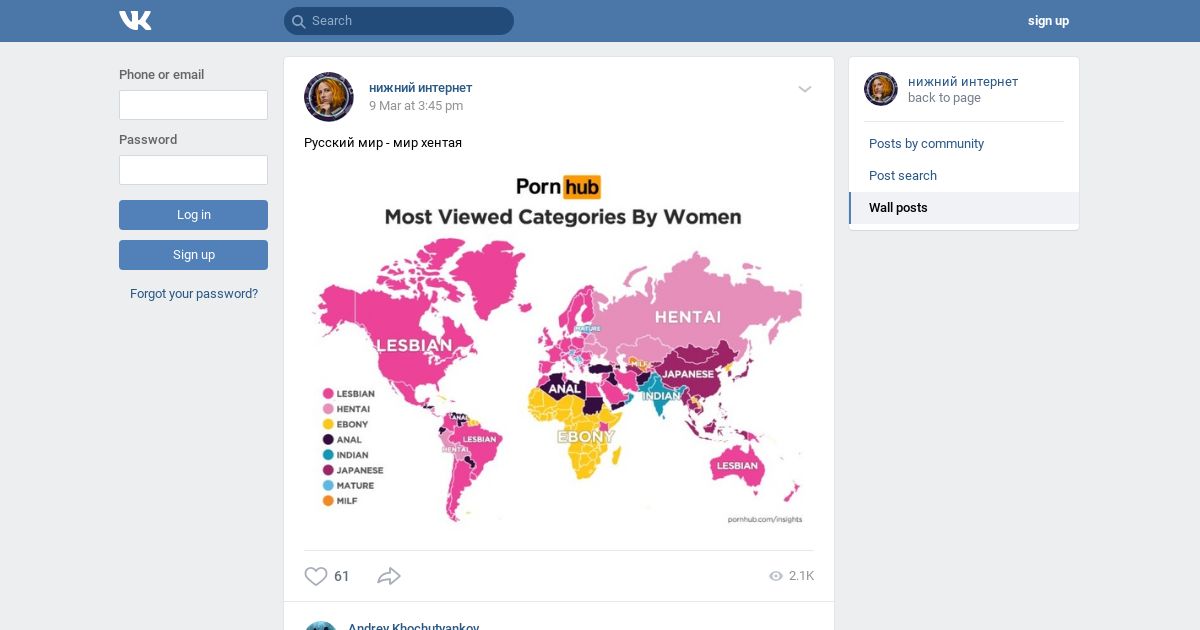Focus the top Search field
Viewport: 1200px width, 630px height.
click(399, 21)
